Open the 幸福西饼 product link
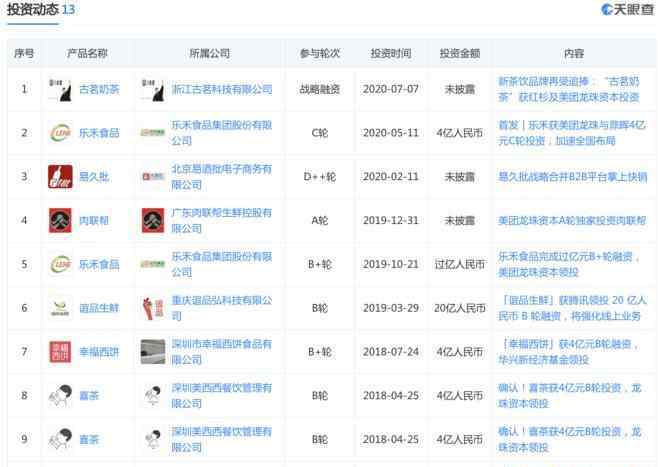Image resolution: width=660 pixels, height=467 pixels. tap(99, 352)
